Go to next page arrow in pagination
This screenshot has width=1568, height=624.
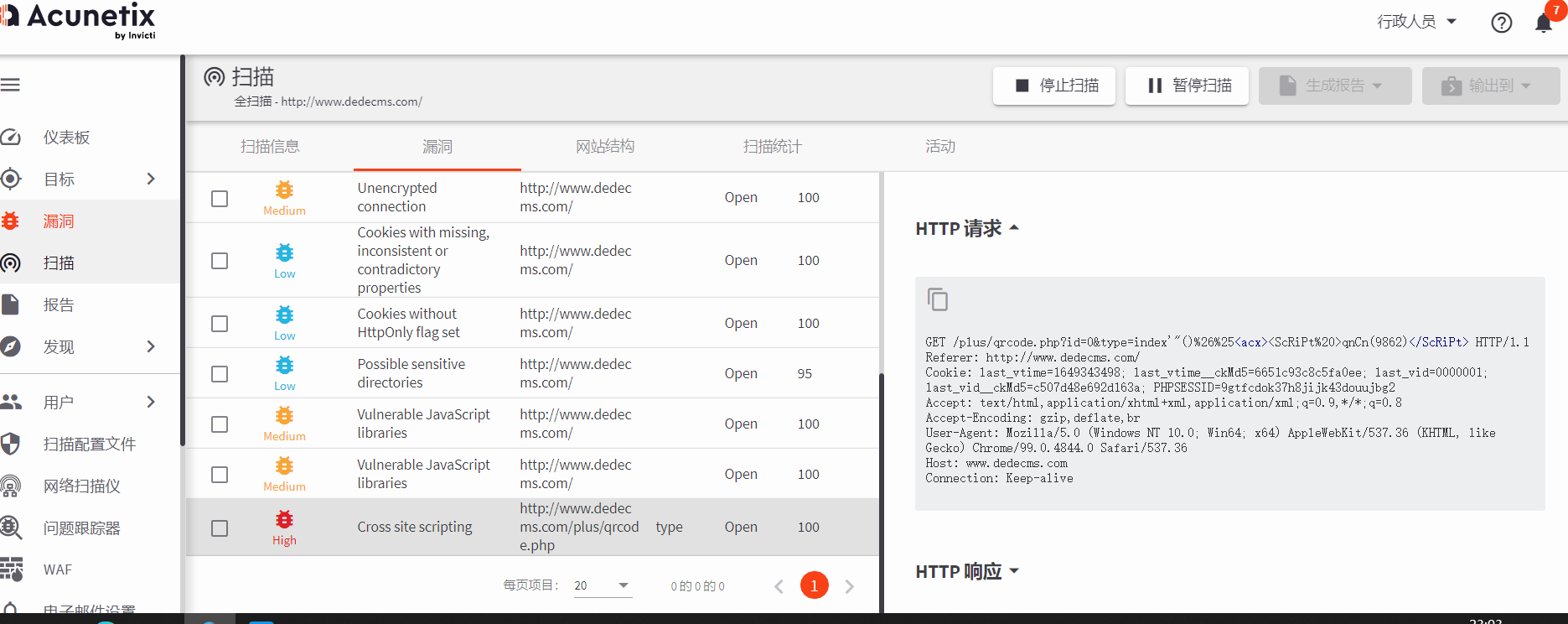point(850,586)
